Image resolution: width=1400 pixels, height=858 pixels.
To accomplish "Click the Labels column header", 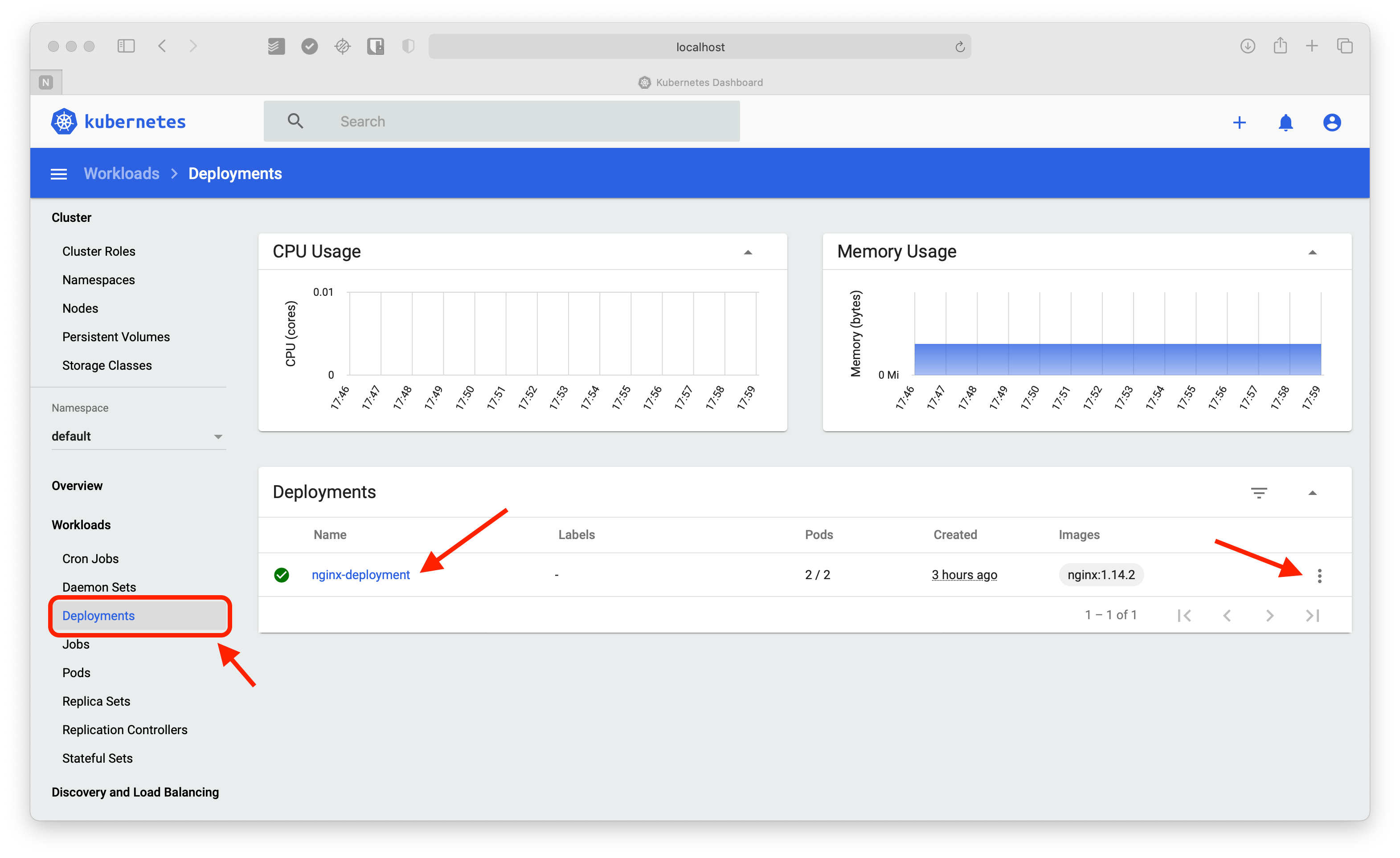I will click(576, 535).
